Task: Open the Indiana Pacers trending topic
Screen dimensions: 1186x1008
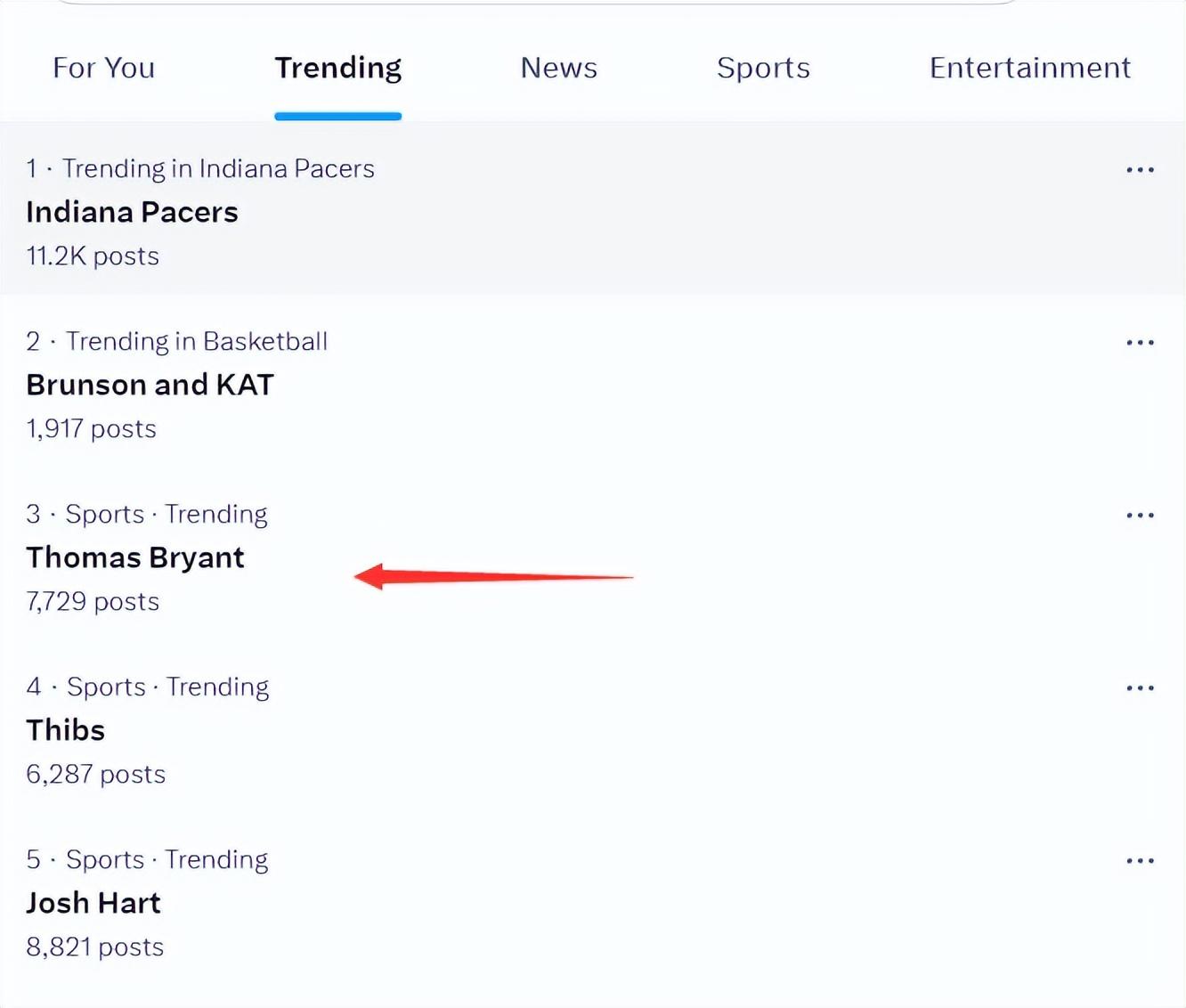Action: click(132, 212)
